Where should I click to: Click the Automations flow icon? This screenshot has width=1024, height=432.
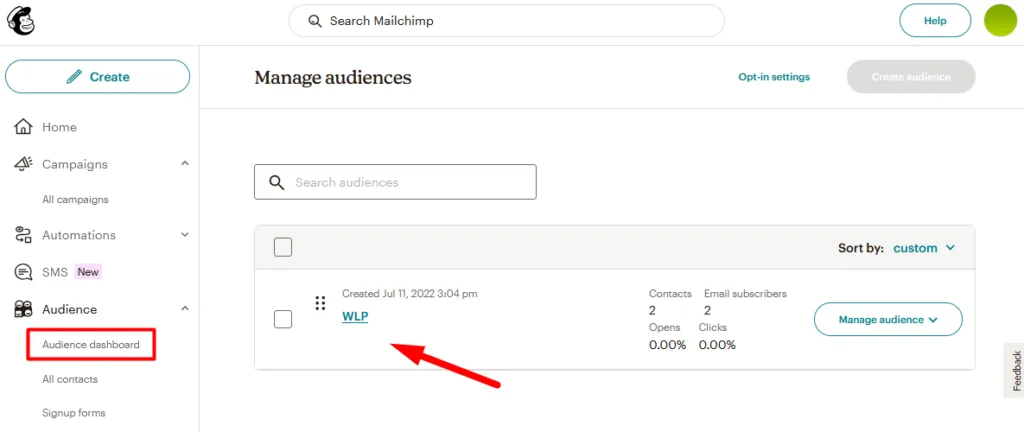coord(24,235)
